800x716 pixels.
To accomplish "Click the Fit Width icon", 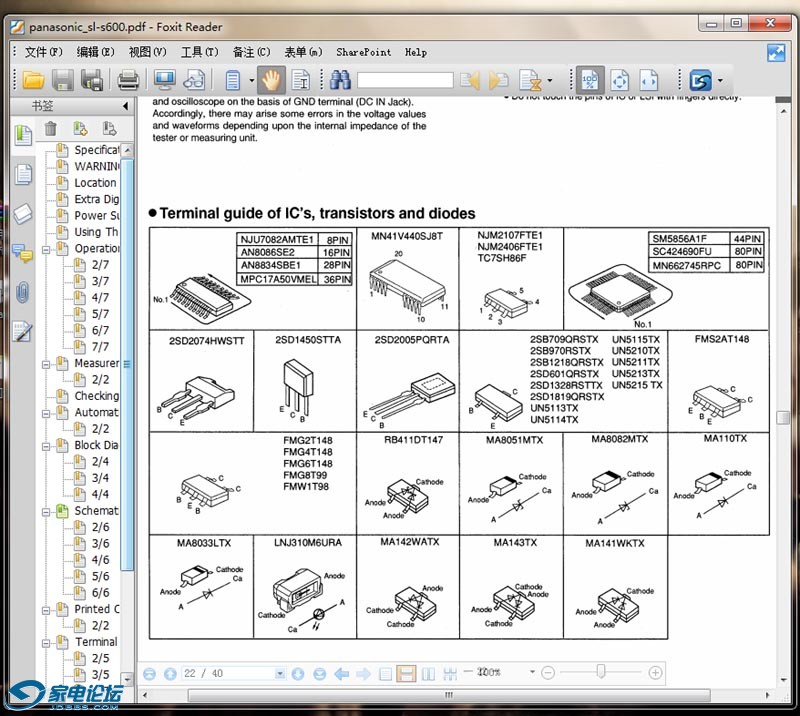I will tap(648, 80).
